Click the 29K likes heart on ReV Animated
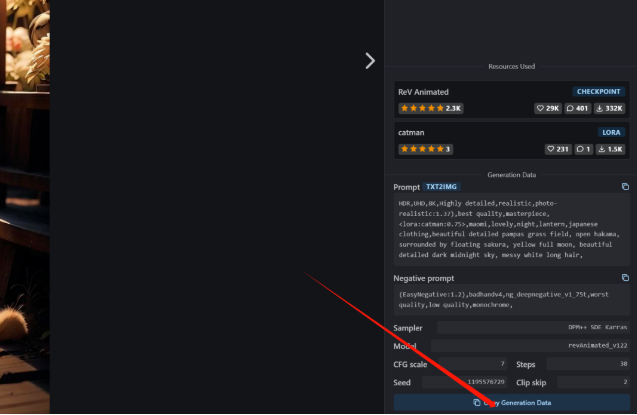 [548, 108]
